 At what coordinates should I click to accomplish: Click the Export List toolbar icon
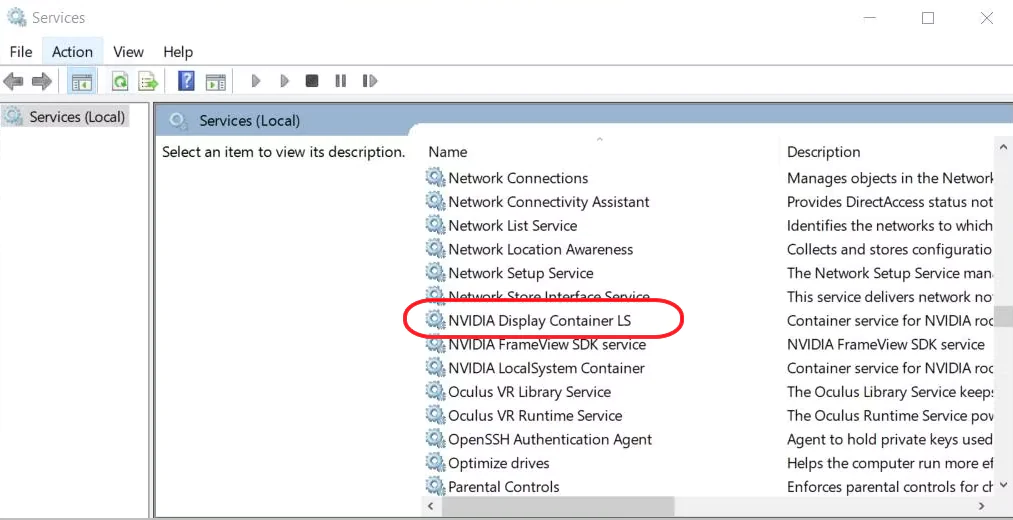(x=148, y=81)
